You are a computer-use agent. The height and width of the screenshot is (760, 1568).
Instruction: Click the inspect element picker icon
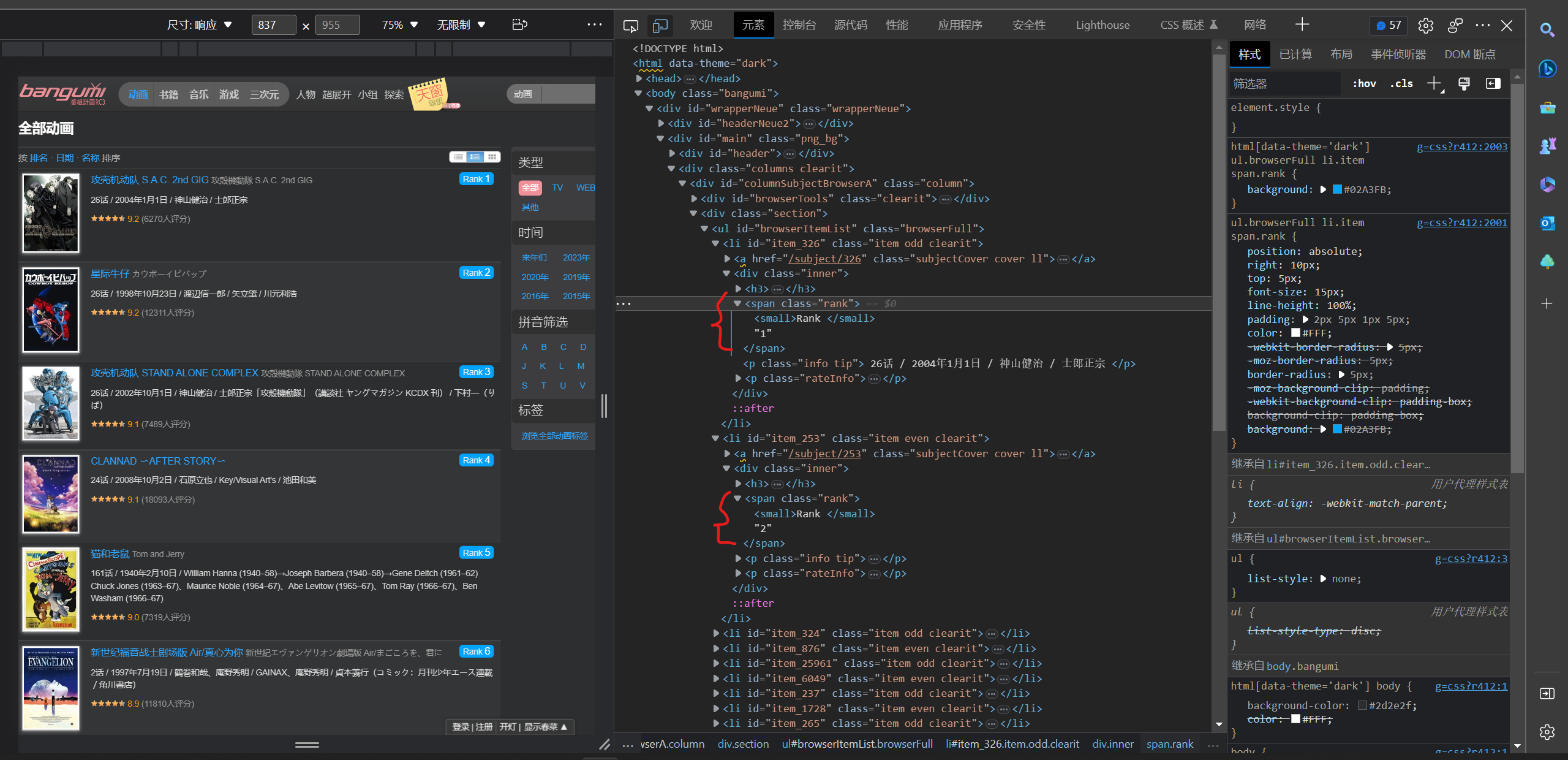click(x=630, y=25)
